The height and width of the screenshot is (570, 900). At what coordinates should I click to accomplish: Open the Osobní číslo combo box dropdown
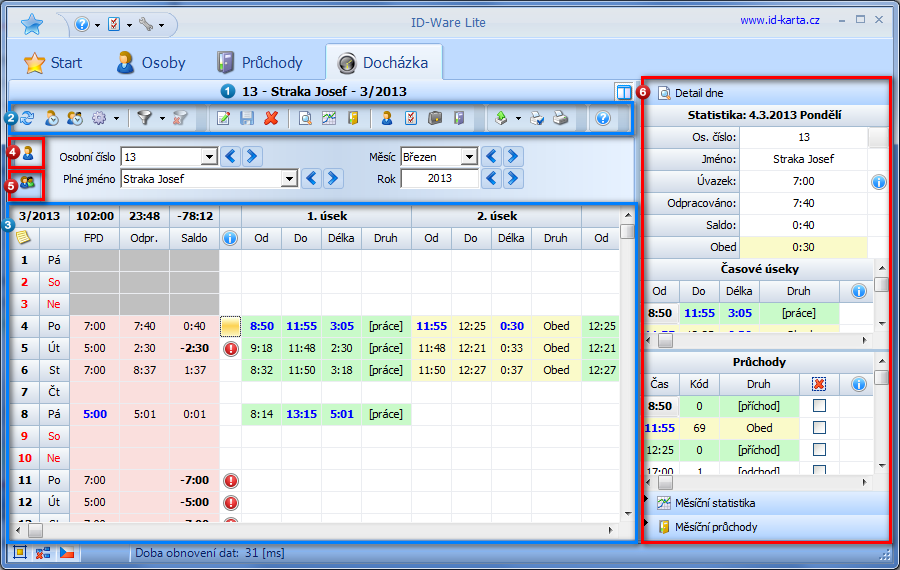click(210, 157)
